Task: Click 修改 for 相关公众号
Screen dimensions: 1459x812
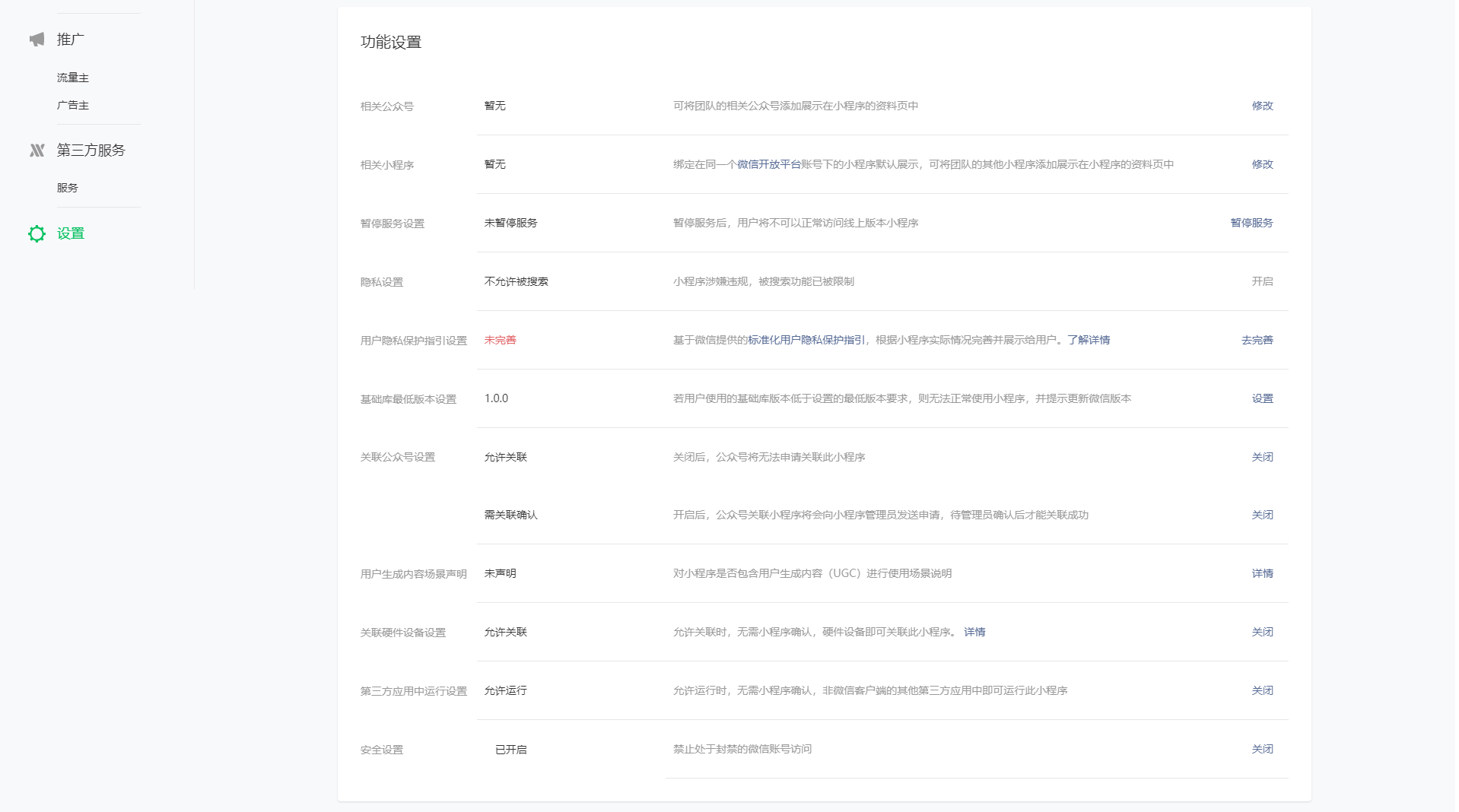Action: point(1262,106)
